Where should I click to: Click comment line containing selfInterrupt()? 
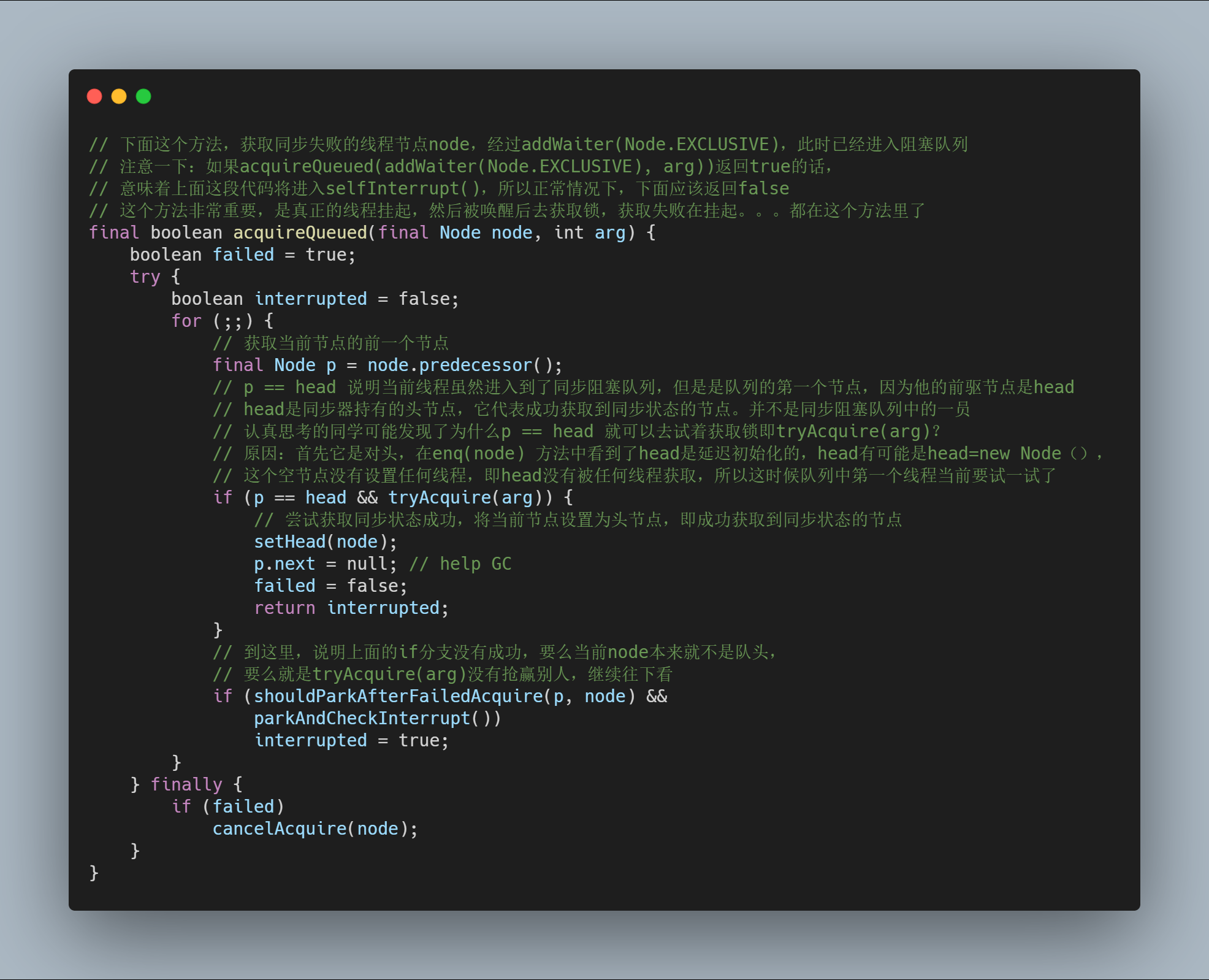tap(439, 188)
